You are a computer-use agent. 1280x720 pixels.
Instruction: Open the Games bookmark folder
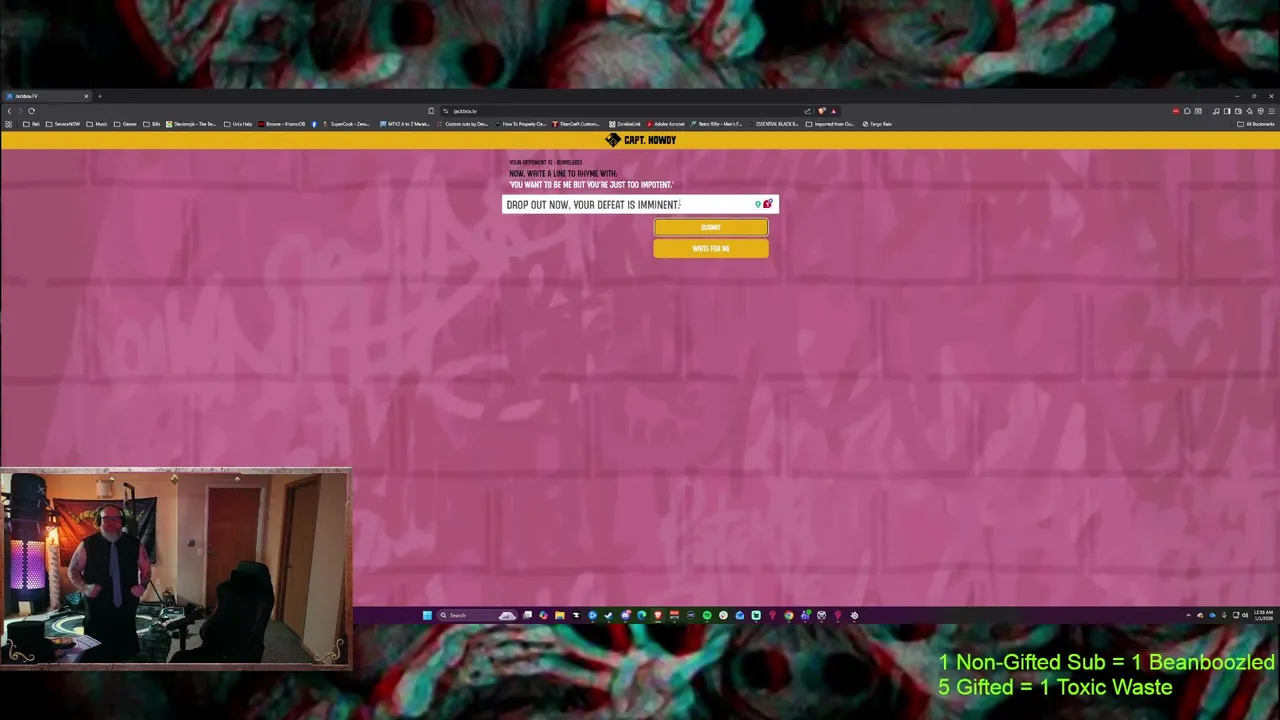click(x=125, y=124)
